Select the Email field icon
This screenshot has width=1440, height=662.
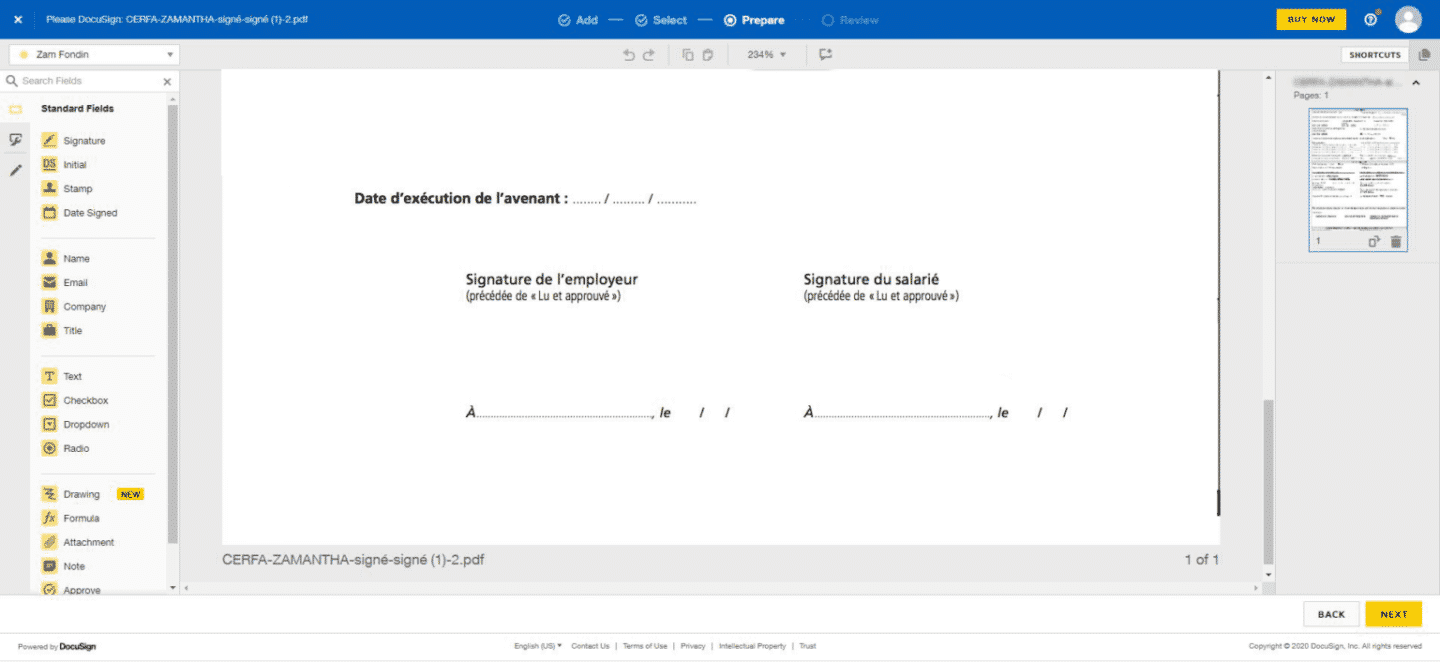(49, 283)
